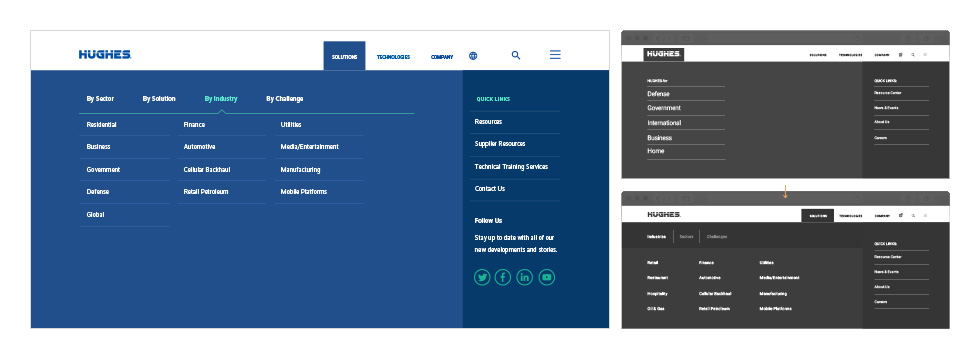Click Resource Center in lower gray wireframe
980x360 pixels.
point(888,257)
